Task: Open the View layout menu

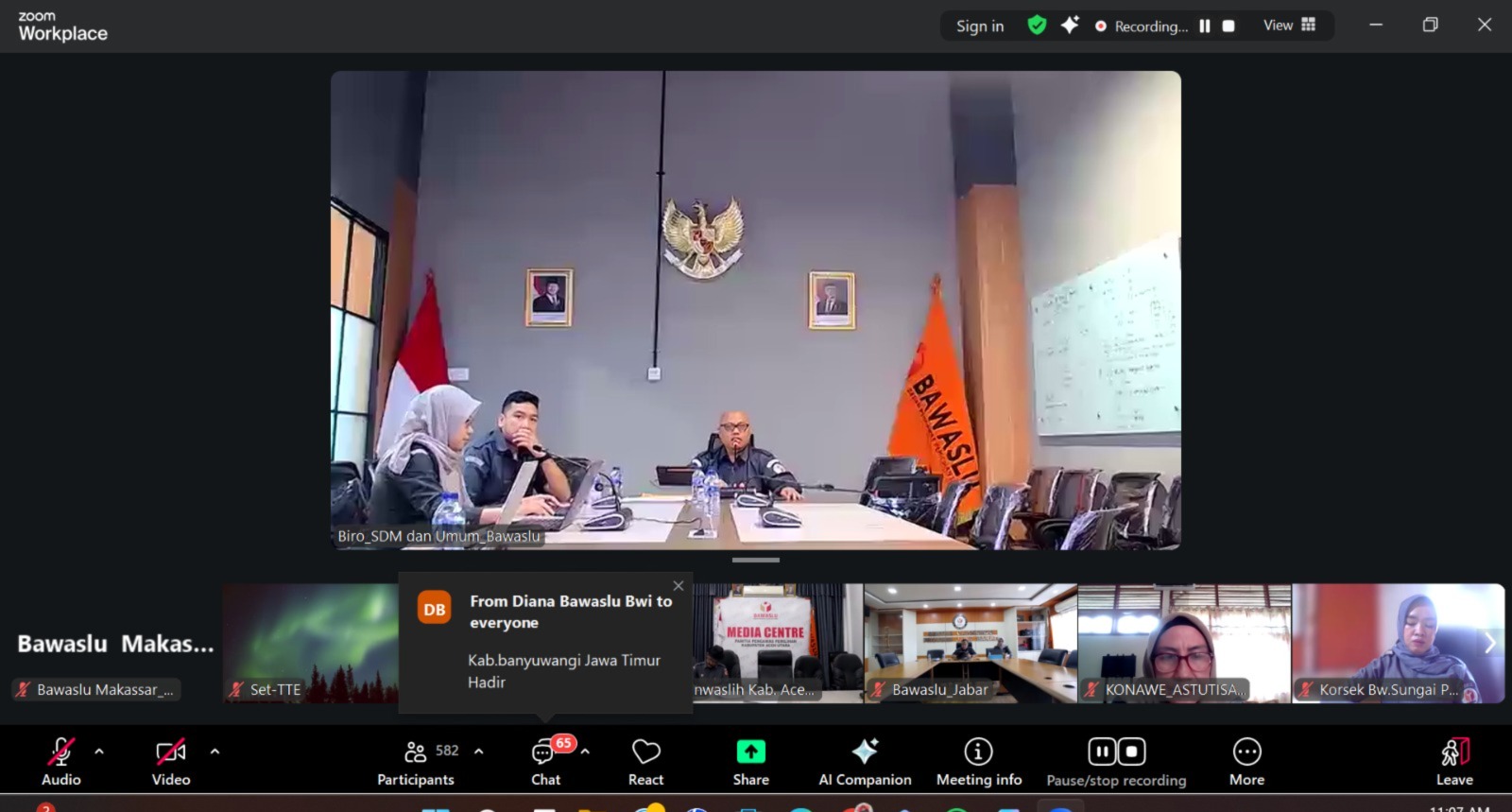Action: [x=1289, y=26]
